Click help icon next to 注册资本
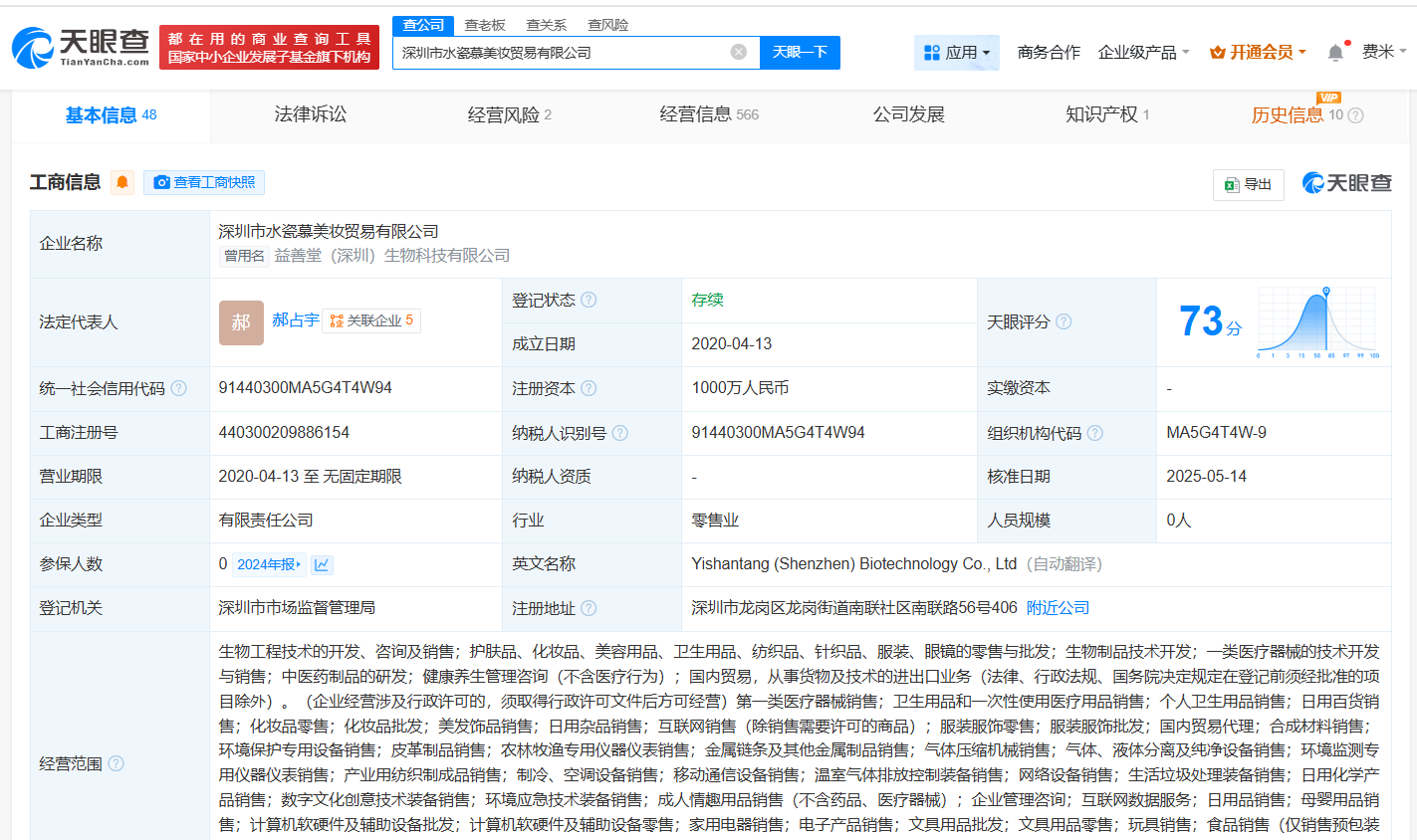This screenshot has height=840, width=1417. 589,388
